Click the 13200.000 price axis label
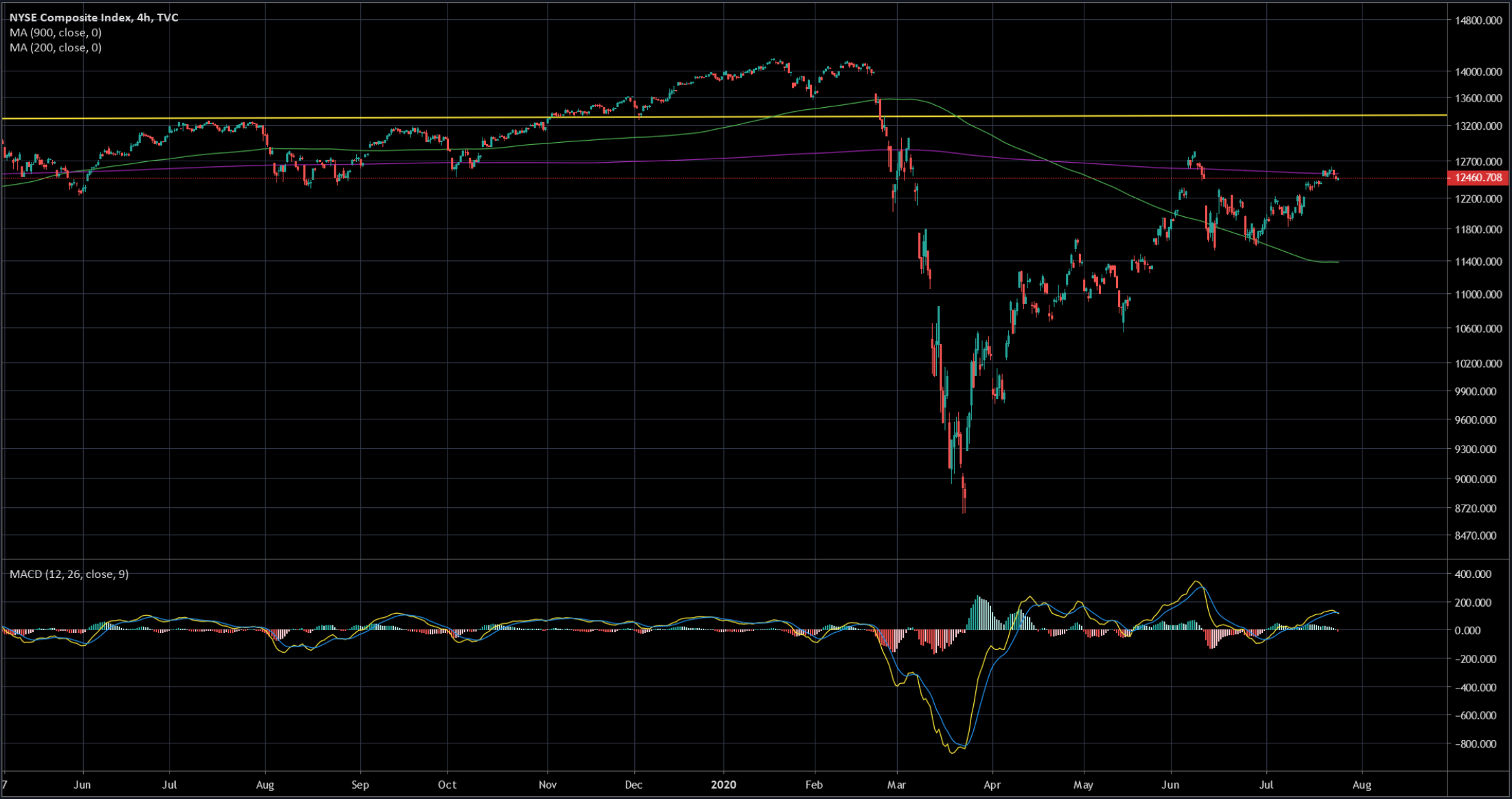Screen dimensions: 1512x799 coord(1478,126)
